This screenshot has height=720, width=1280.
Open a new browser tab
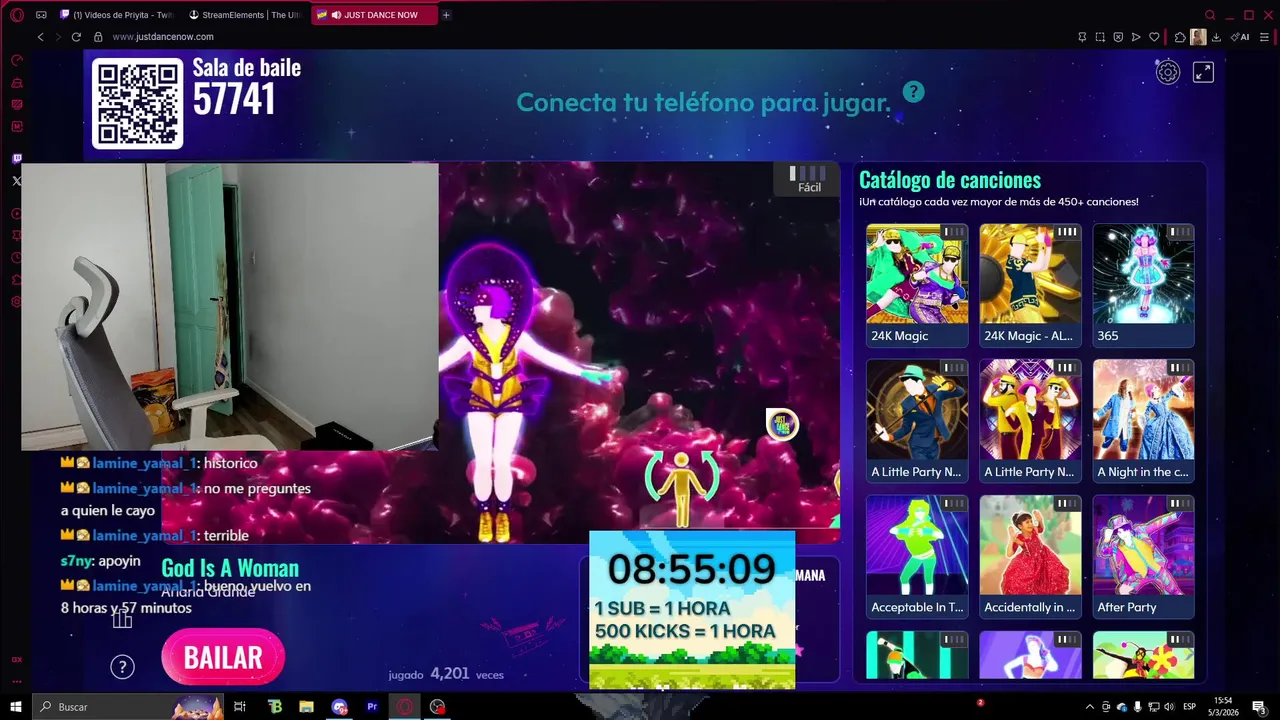[x=446, y=15]
